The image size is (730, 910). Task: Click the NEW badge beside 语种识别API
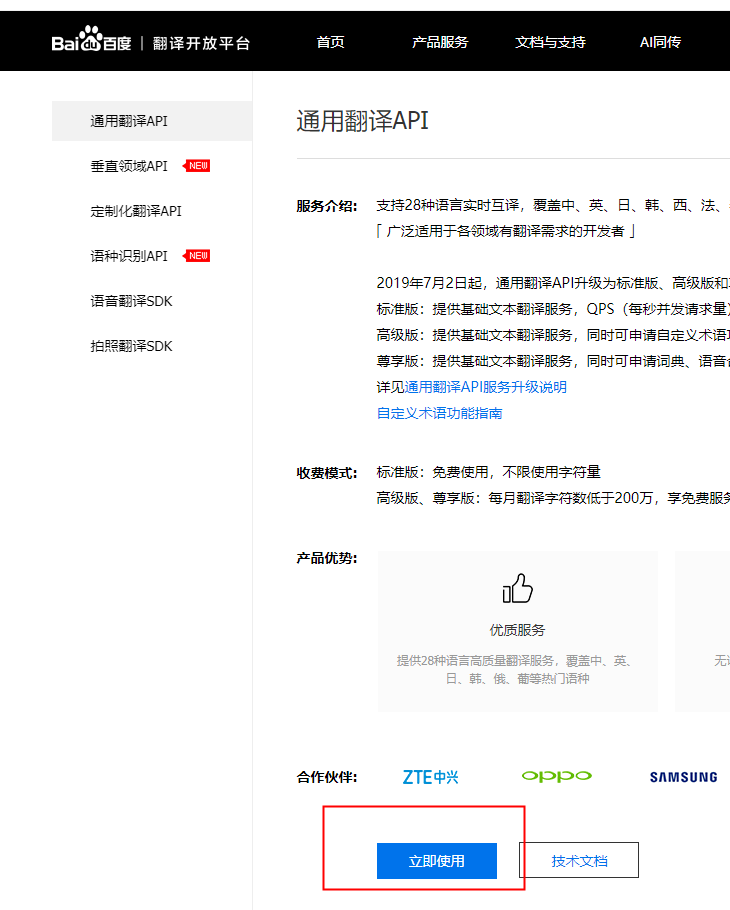coord(197,256)
